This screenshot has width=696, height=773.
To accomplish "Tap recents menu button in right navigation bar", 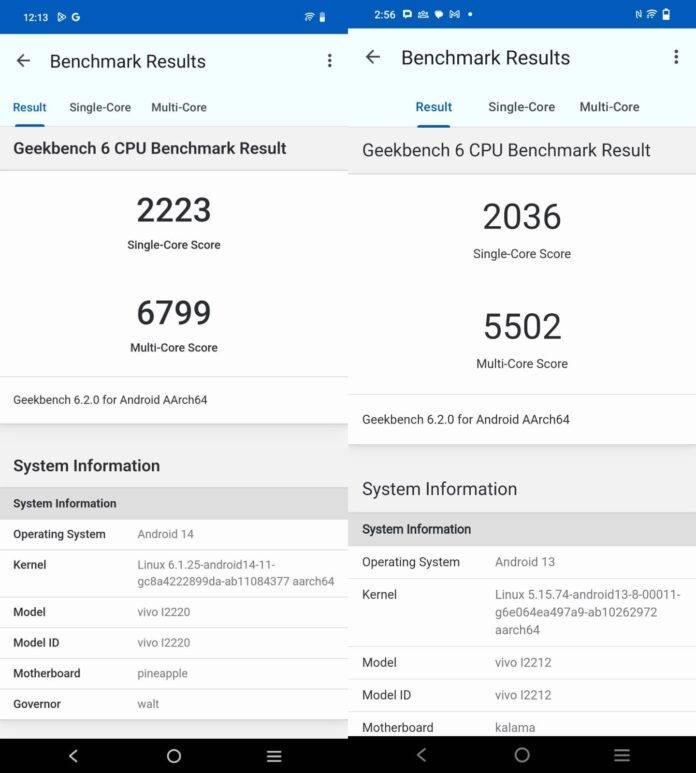I will [622, 754].
